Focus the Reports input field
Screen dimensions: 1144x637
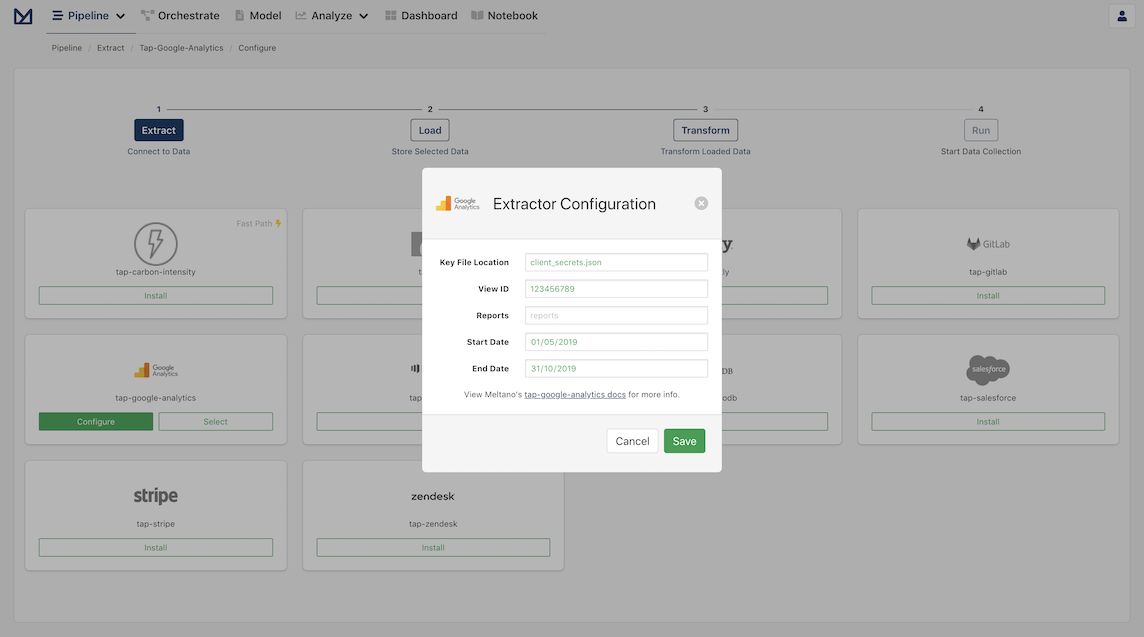coord(616,315)
